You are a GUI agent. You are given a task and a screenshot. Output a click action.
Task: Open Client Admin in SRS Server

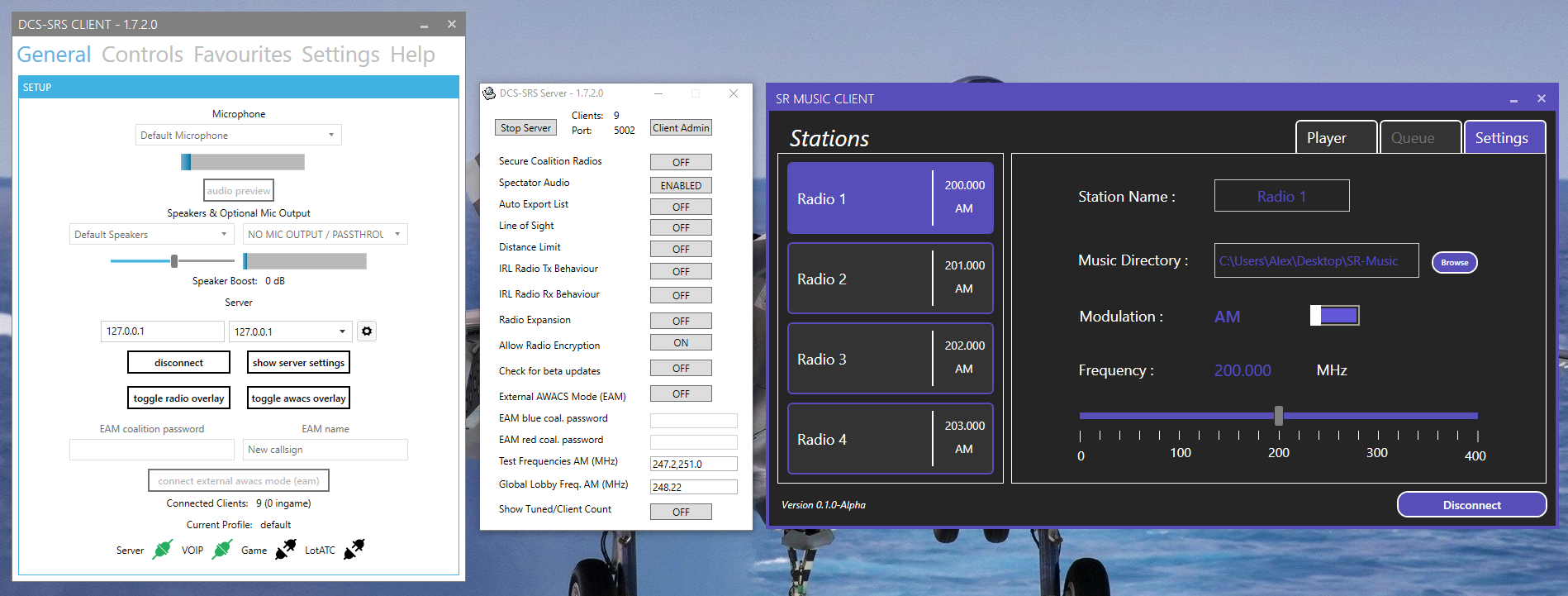(681, 127)
